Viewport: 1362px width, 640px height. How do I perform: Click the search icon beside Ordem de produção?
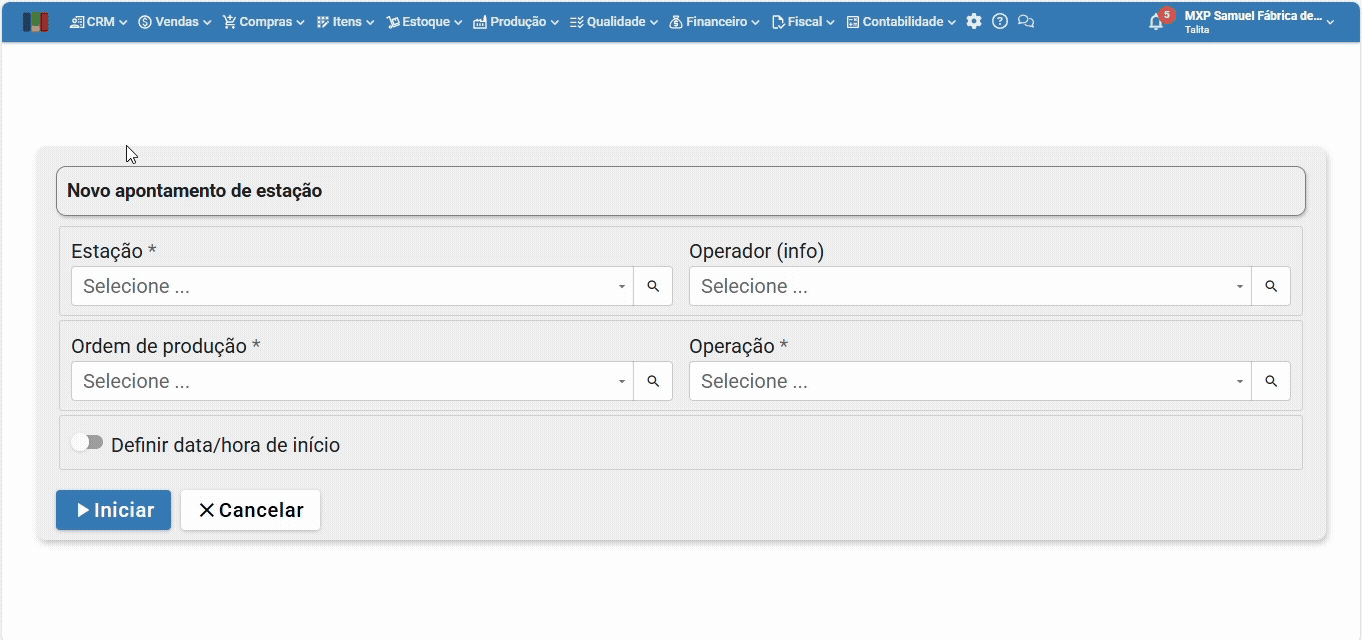point(653,381)
